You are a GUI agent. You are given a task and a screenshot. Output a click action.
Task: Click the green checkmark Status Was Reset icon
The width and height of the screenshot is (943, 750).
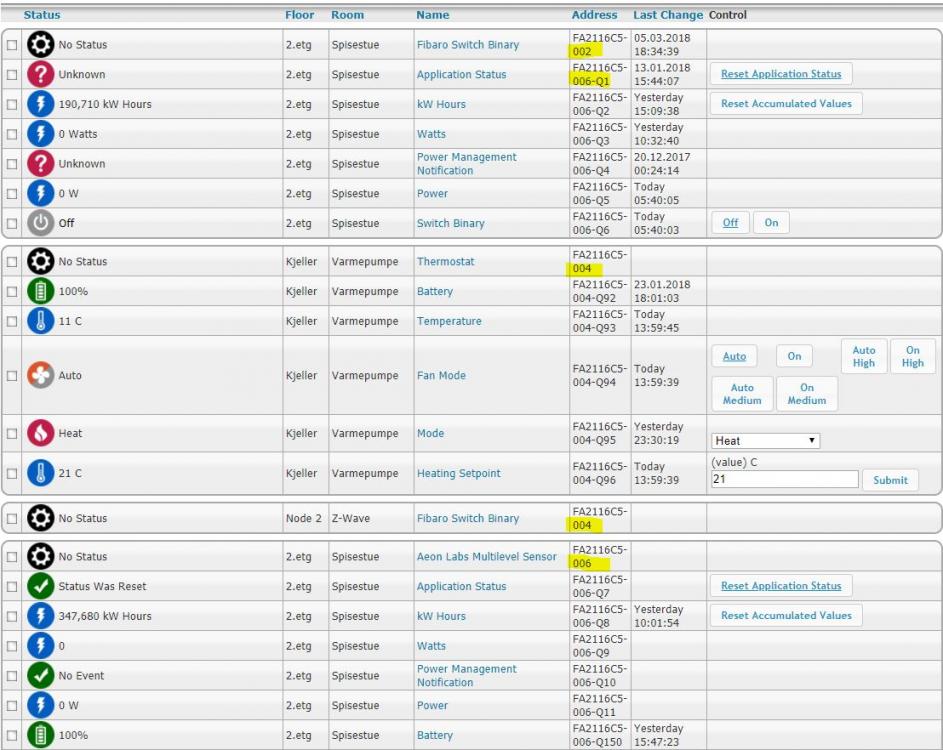pyautogui.click(x=40, y=587)
